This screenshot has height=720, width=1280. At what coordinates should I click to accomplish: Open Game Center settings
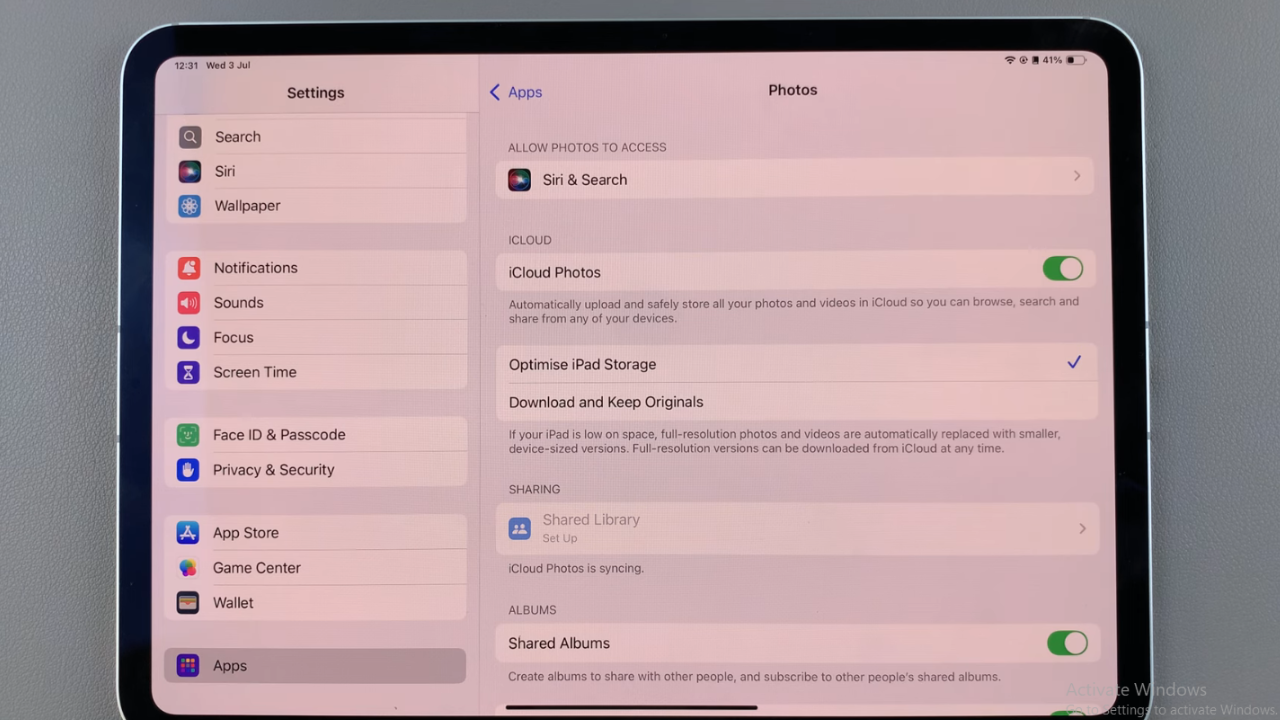(x=316, y=568)
